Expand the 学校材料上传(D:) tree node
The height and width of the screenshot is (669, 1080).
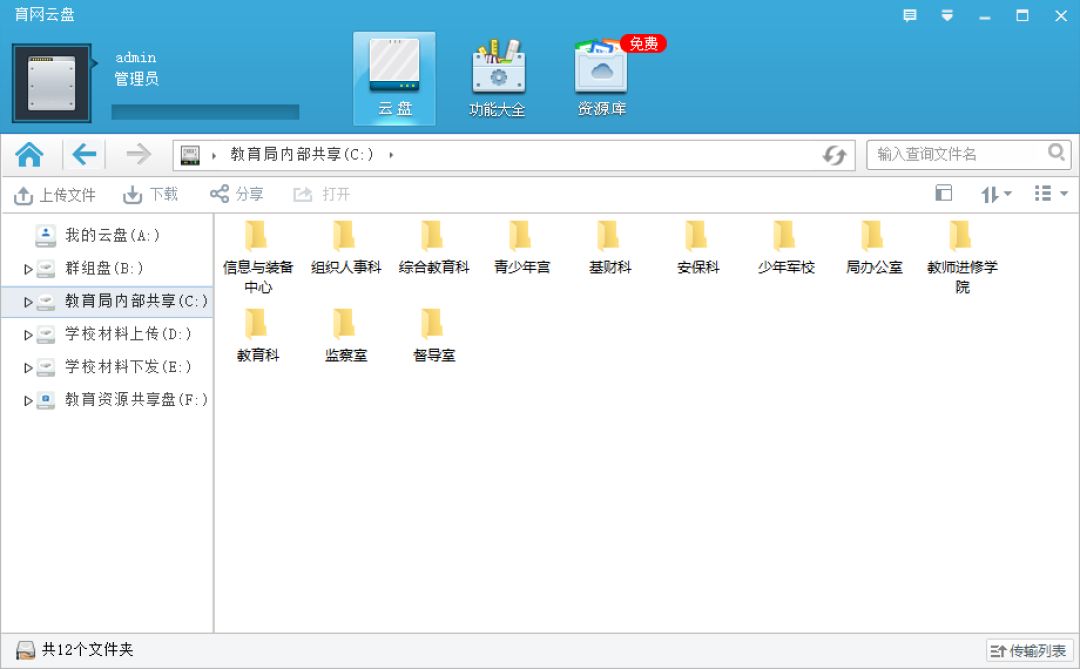tap(28, 335)
